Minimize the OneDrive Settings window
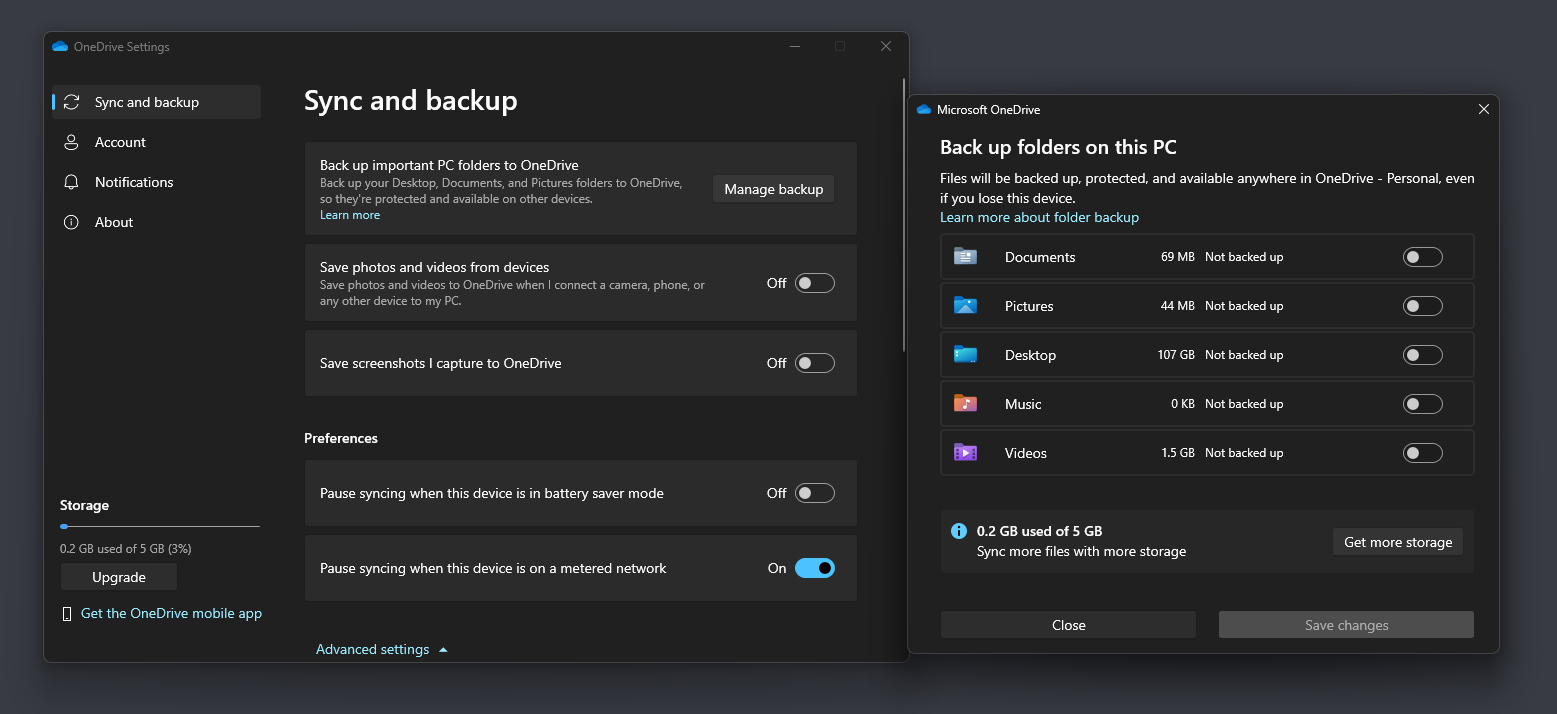Image resolution: width=1557 pixels, height=714 pixels. (x=794, y=46)
